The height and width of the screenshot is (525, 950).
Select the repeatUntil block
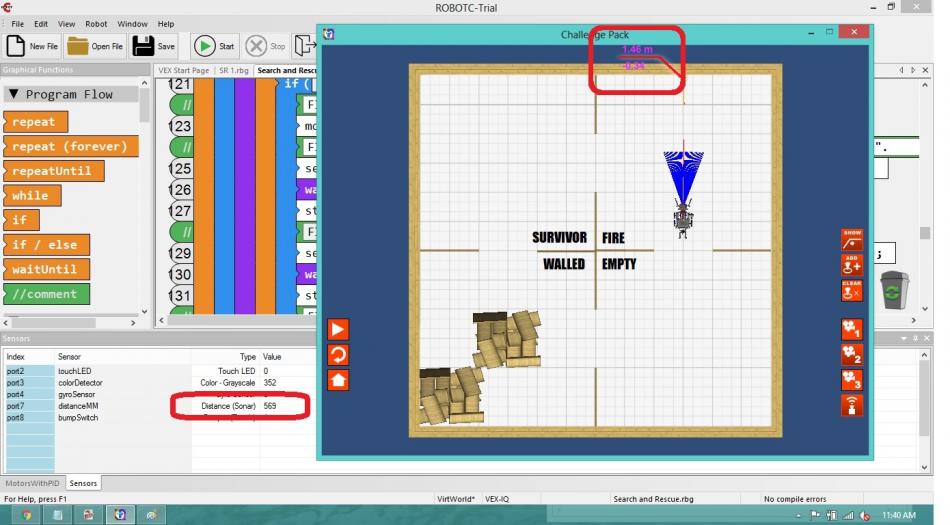pos(53,171)
